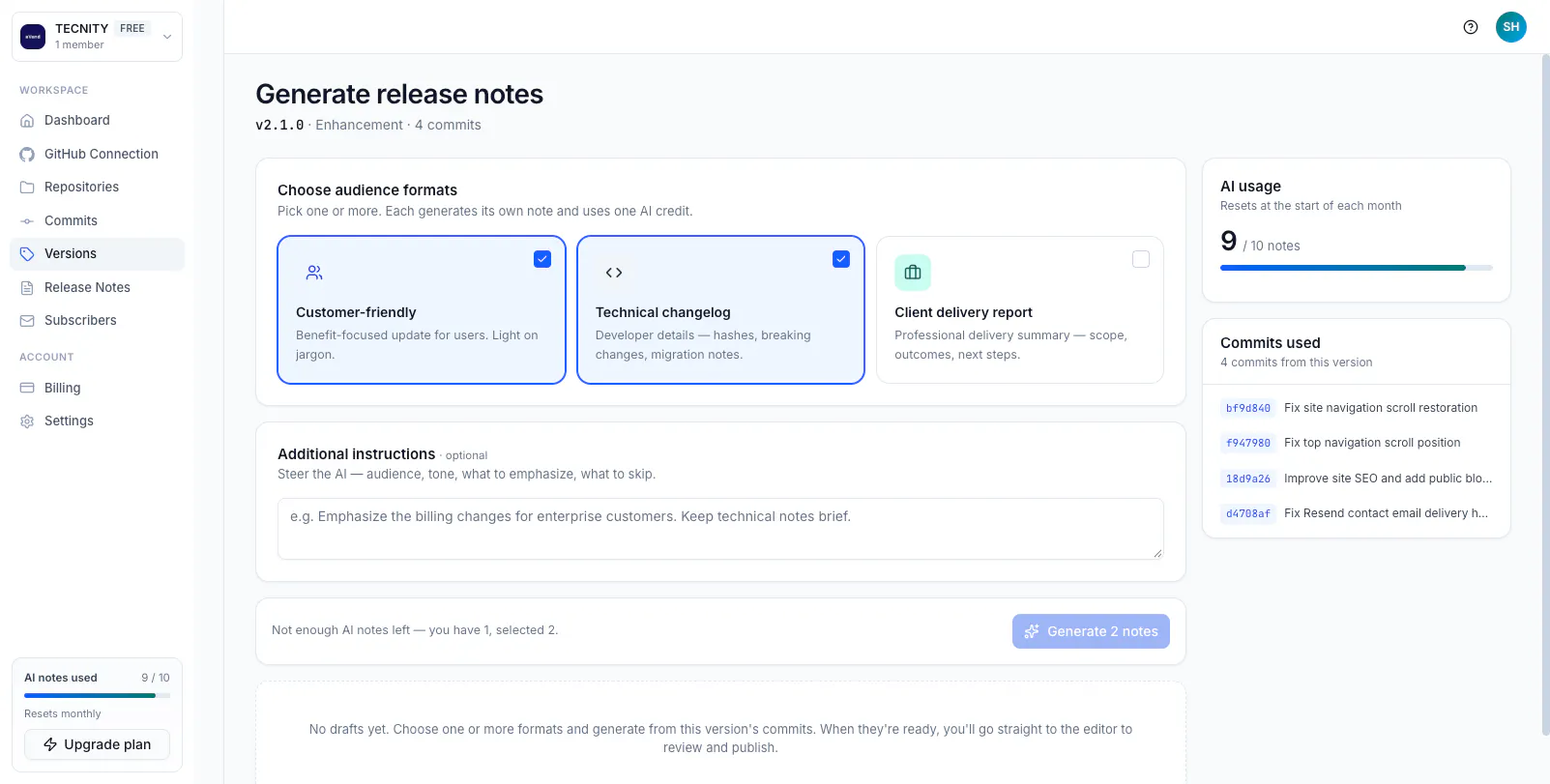Click the Client delivery report briefcase icon
Viewport: 1550px width, 784px height.
pos(913,273)
